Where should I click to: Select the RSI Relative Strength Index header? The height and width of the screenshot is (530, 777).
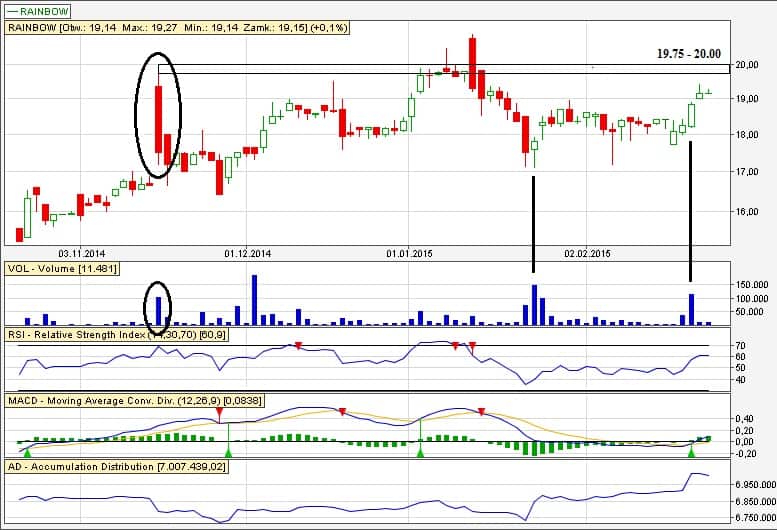point(118,334)
